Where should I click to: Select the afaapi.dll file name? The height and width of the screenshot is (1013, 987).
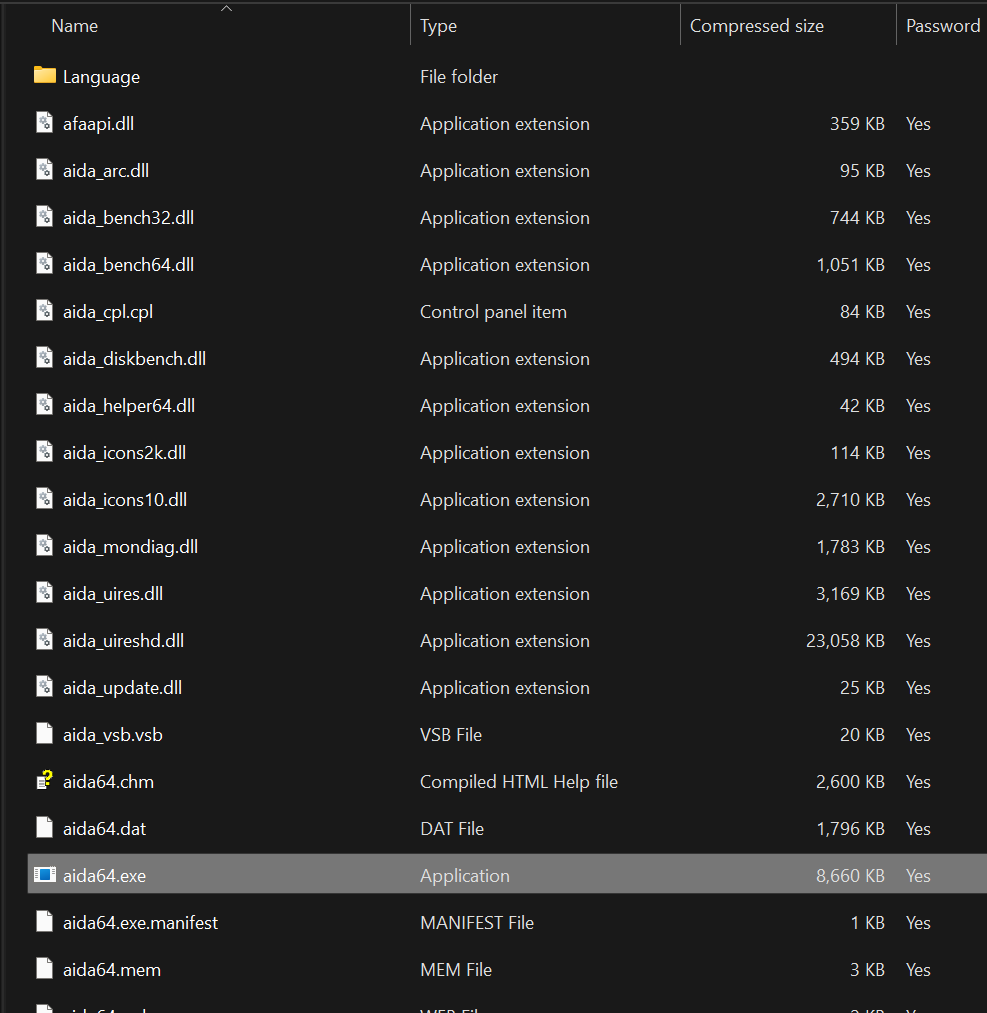tap(98, 123)
